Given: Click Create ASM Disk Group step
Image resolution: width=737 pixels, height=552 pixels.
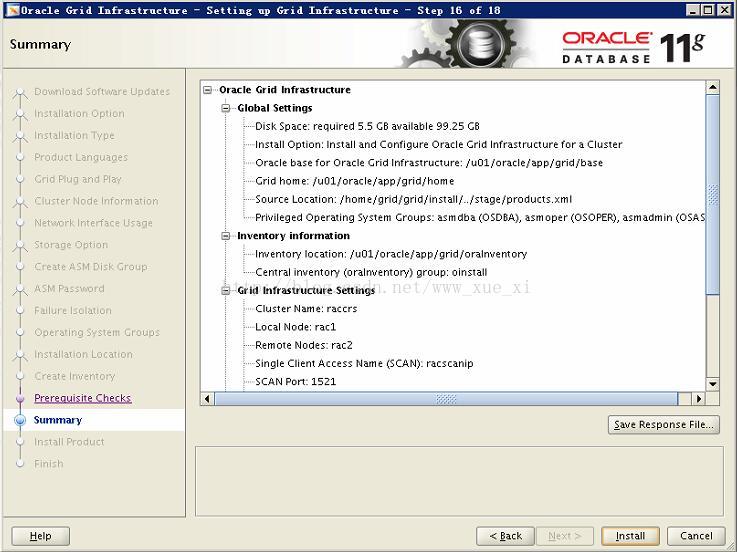Looking at the screenshot, I should 91,267.
